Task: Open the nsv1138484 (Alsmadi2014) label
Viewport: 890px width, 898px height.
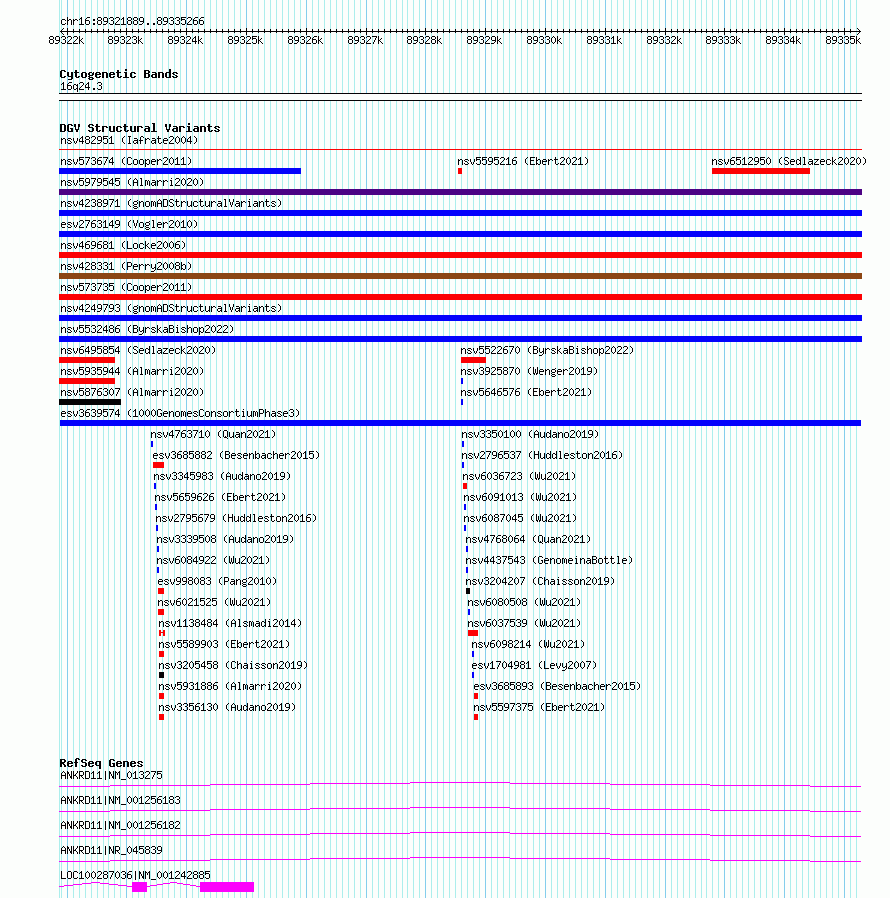Action: pos(230,623)
